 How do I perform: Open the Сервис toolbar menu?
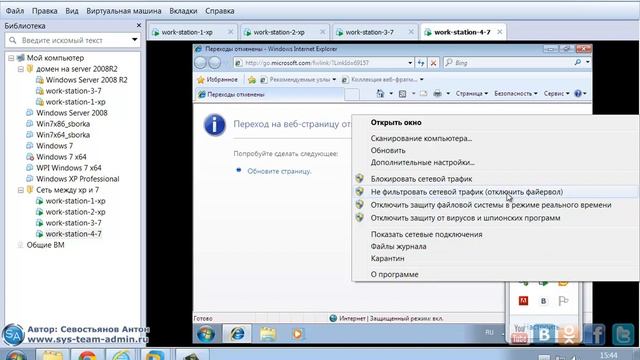(x=556, y=94)
